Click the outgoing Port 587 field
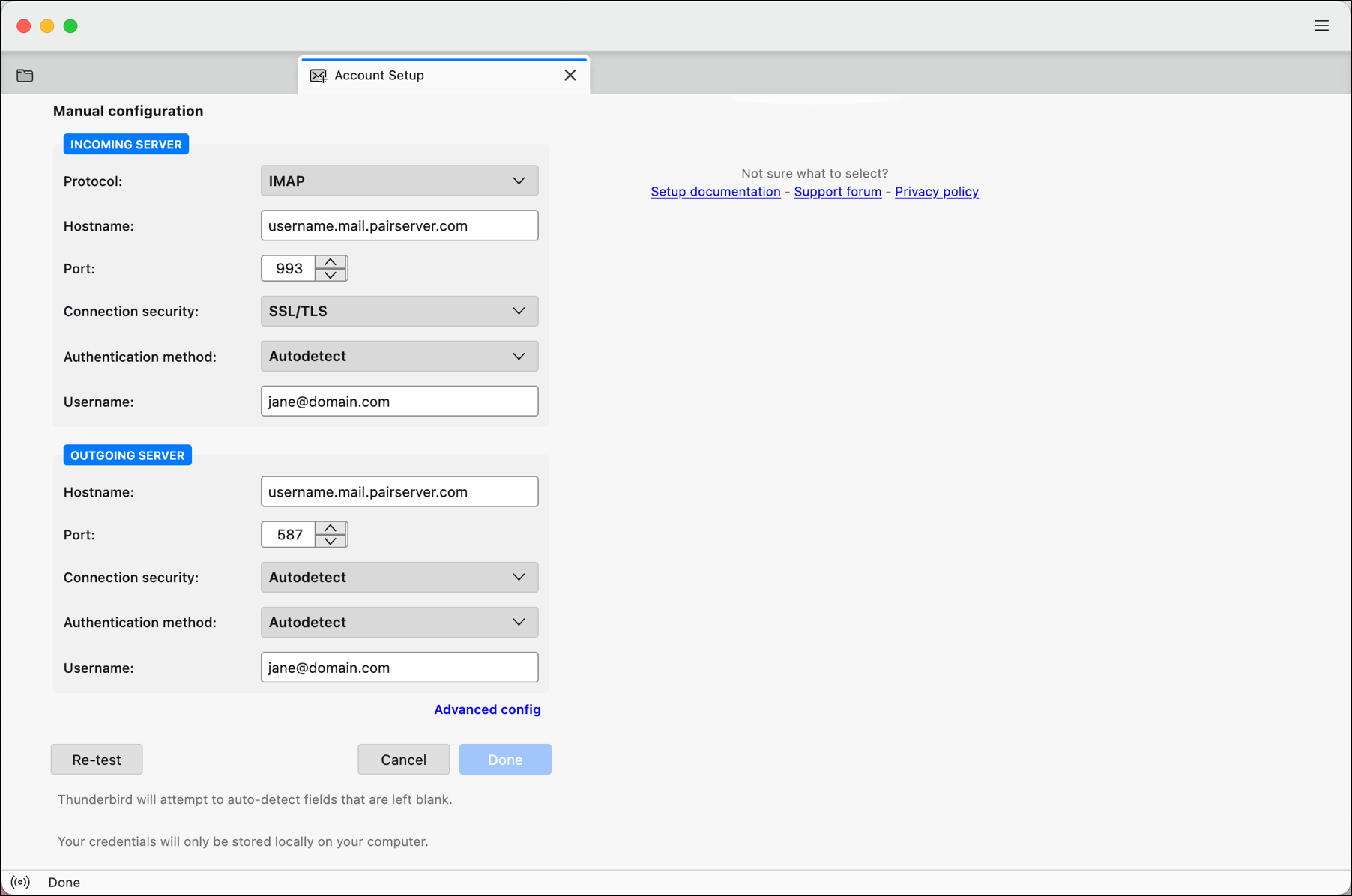The height and width of the screenshot is (896, 1352). [x=289, y=534]
